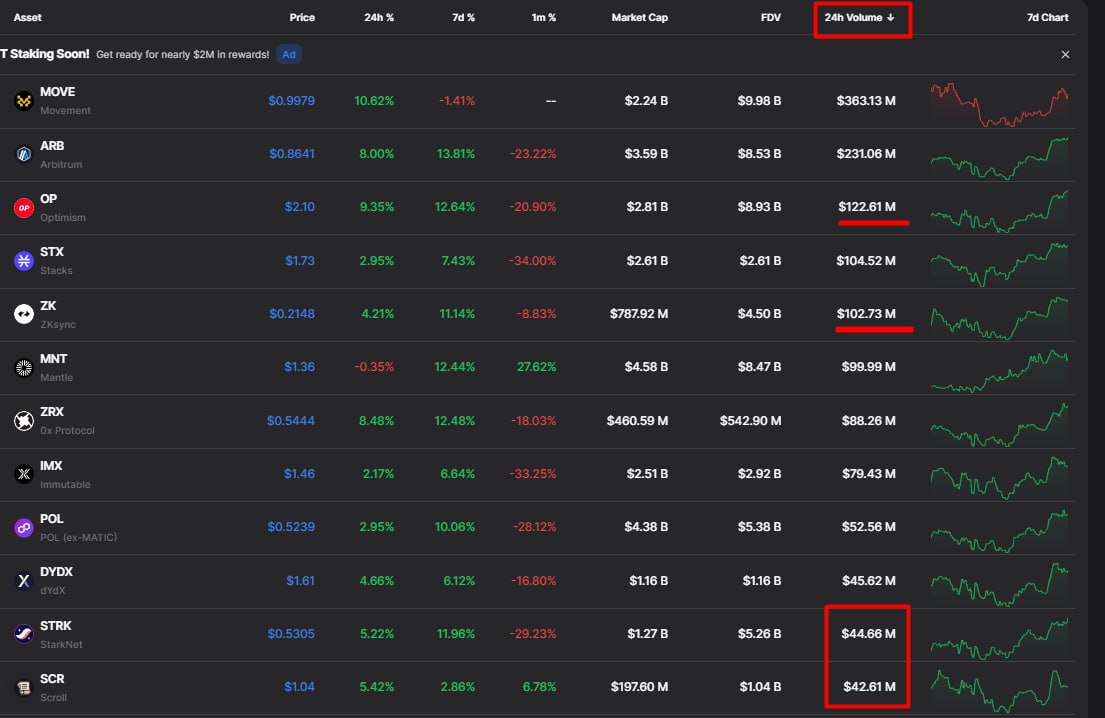
Task: Click the Ad badge in the banner
Action: [x=289, y=54]
